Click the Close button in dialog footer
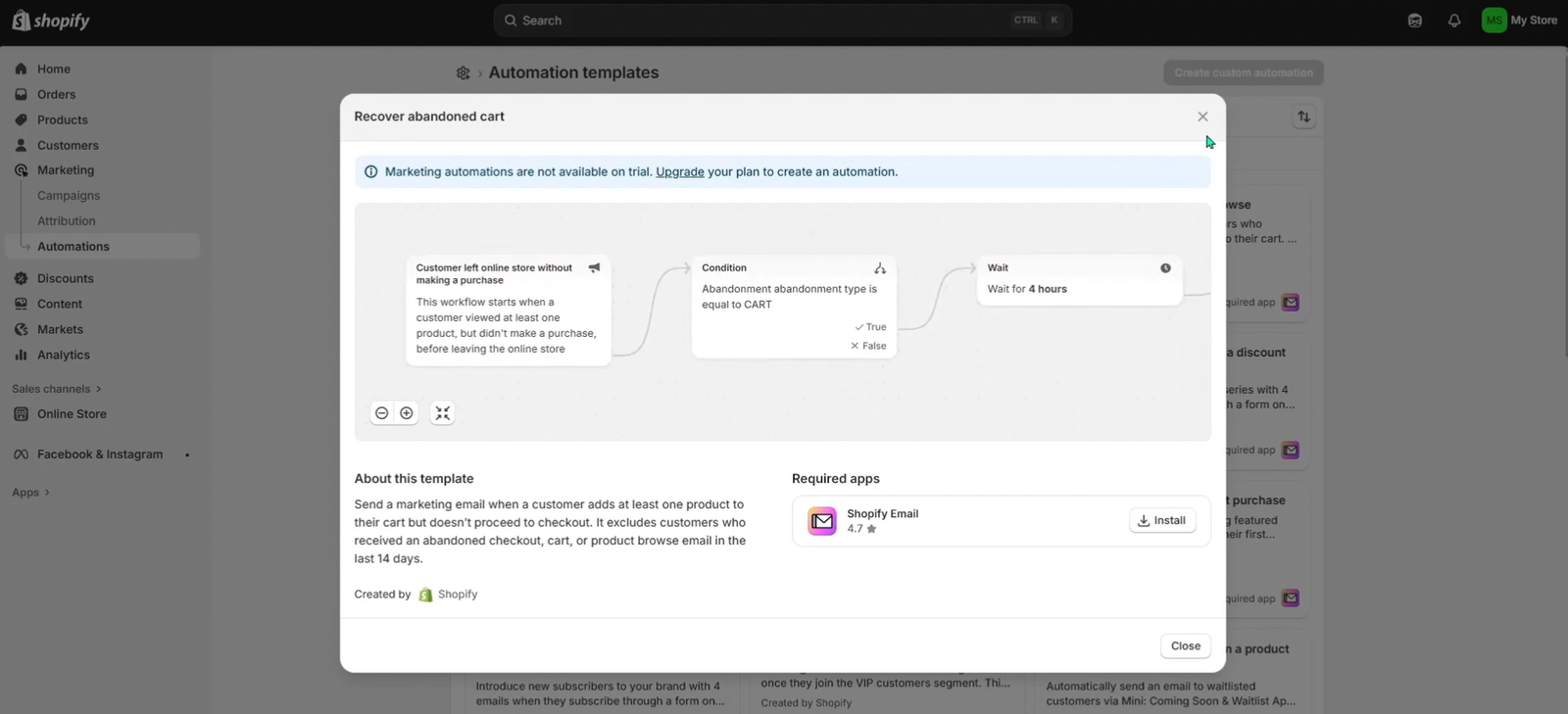Image resolution: width=1568 pixels, height=714 pixels. 1186,646
